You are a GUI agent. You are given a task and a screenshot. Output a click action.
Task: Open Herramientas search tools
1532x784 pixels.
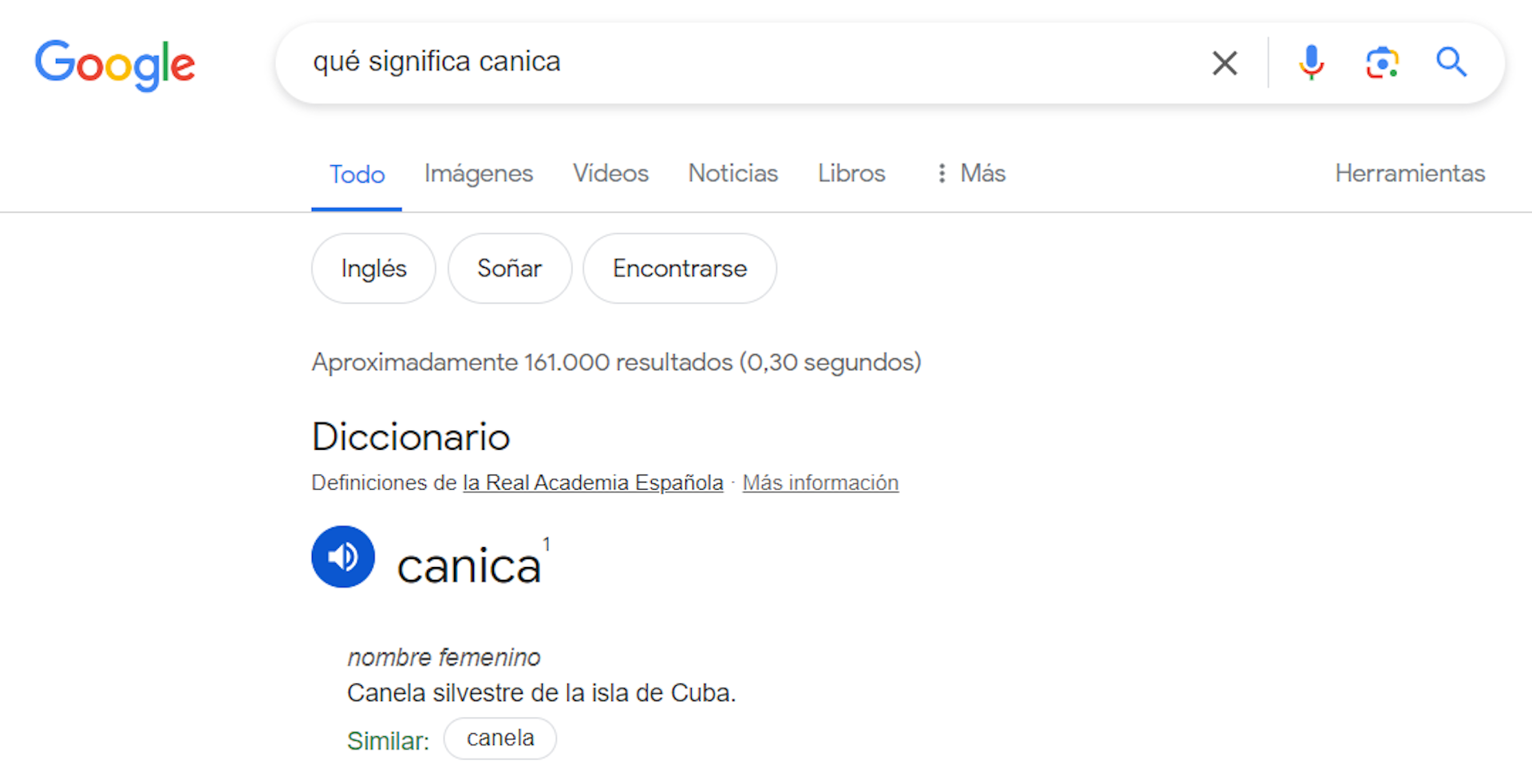tap(1410, 173)
